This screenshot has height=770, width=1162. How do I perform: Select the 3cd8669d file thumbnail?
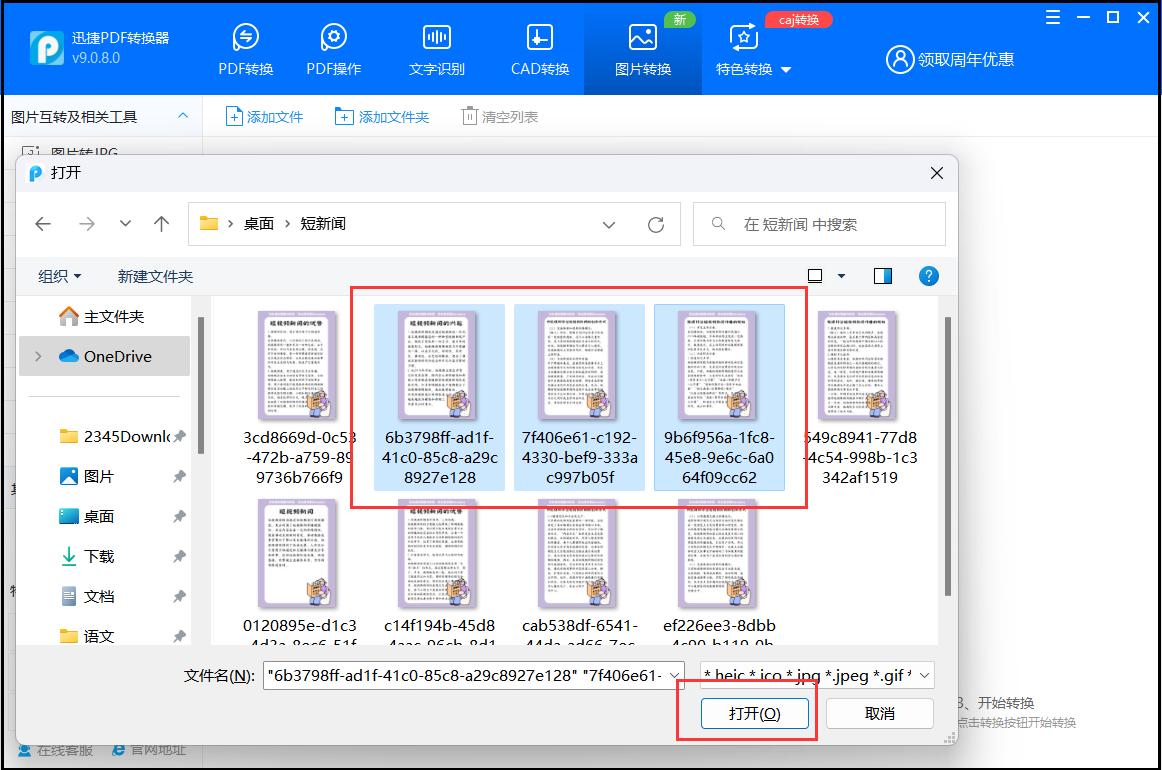pyautogui.click(x=295, y=365)
